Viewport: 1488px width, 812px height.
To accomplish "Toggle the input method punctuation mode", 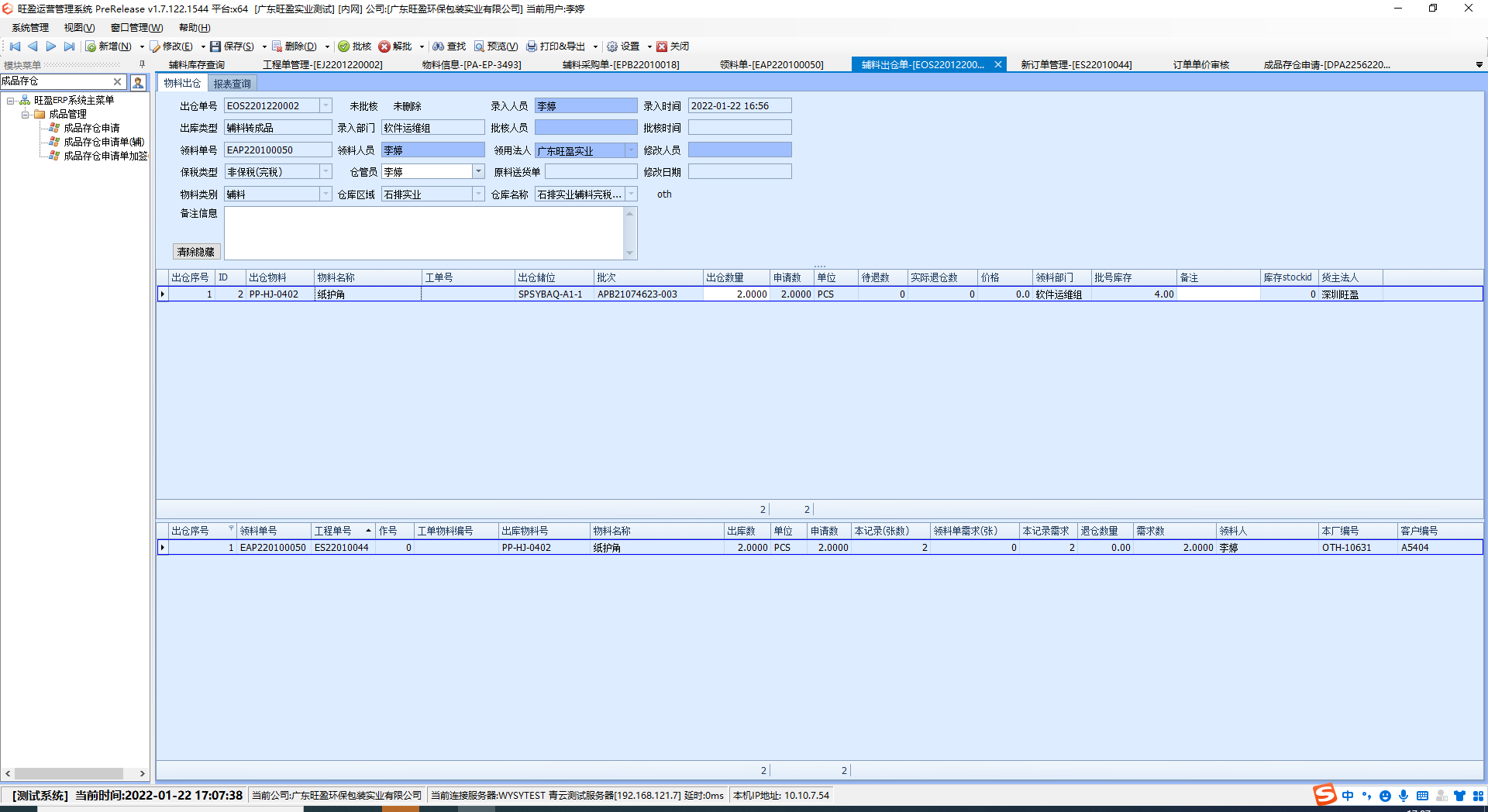I will [x=1366, y=796].
